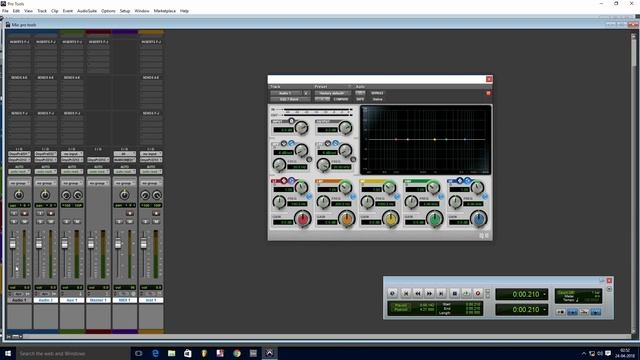Screen dimensions: 640x360
Task: Select LF band shelf filter type icon
Action: [291, 180]
